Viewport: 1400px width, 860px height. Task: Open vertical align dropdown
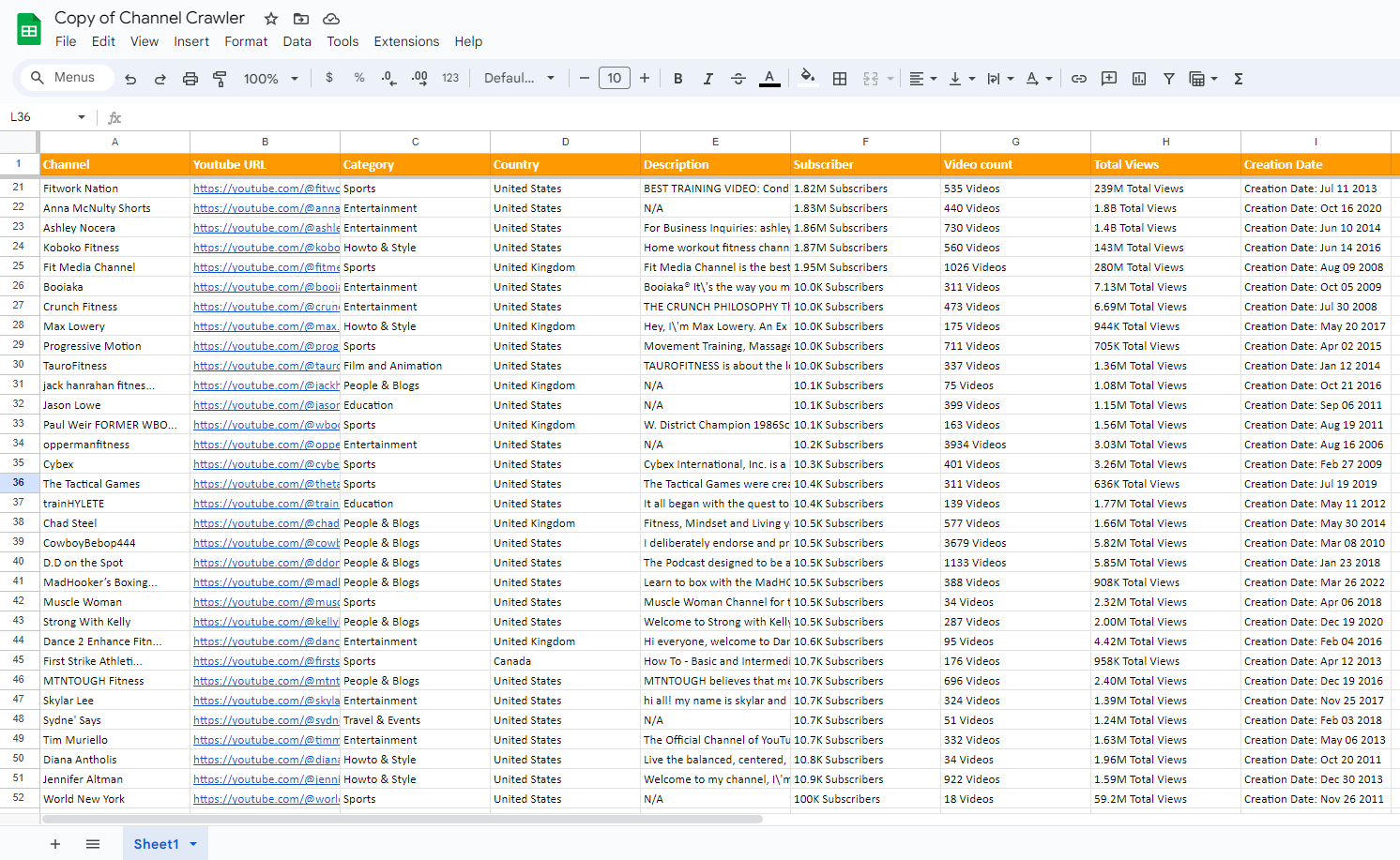[x=962, y=79]
